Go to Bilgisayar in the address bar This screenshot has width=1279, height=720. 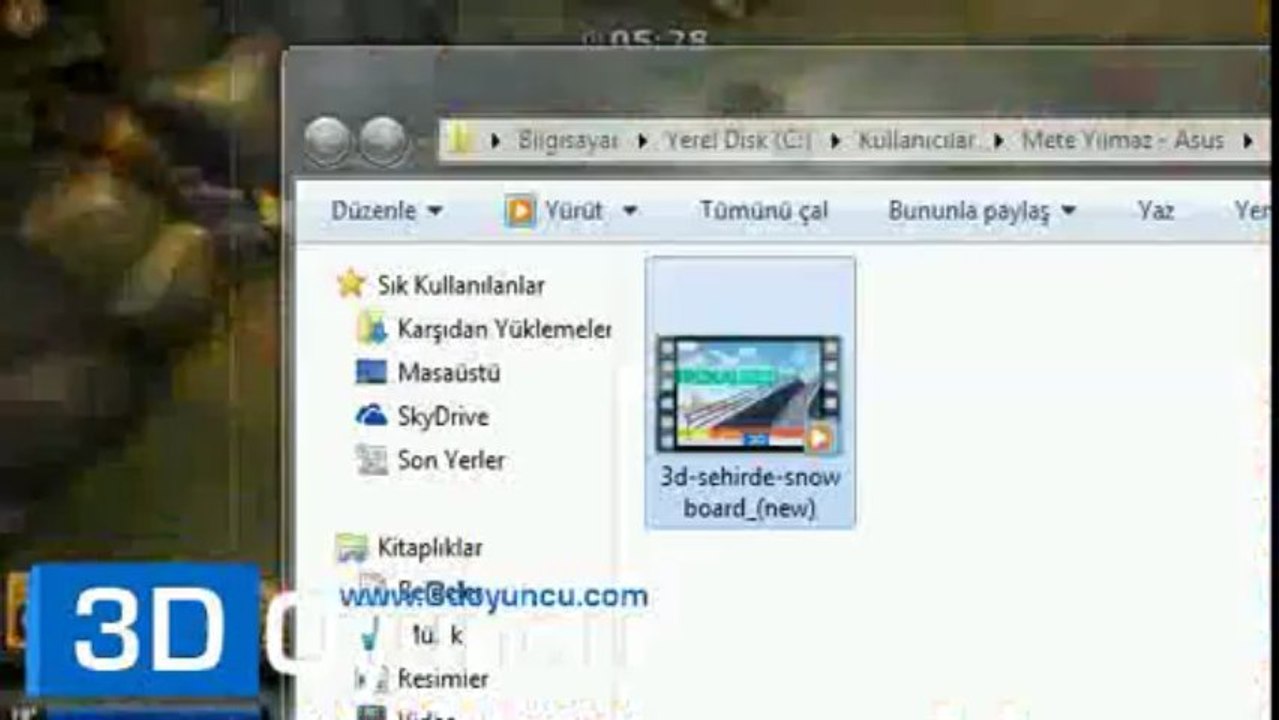[x=568, y=141]
